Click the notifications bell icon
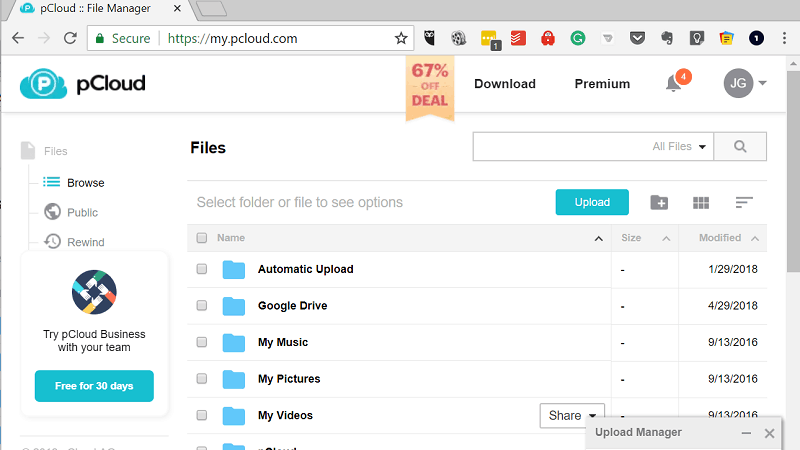This screenshot has height=450, width=800. pos(674,84)
